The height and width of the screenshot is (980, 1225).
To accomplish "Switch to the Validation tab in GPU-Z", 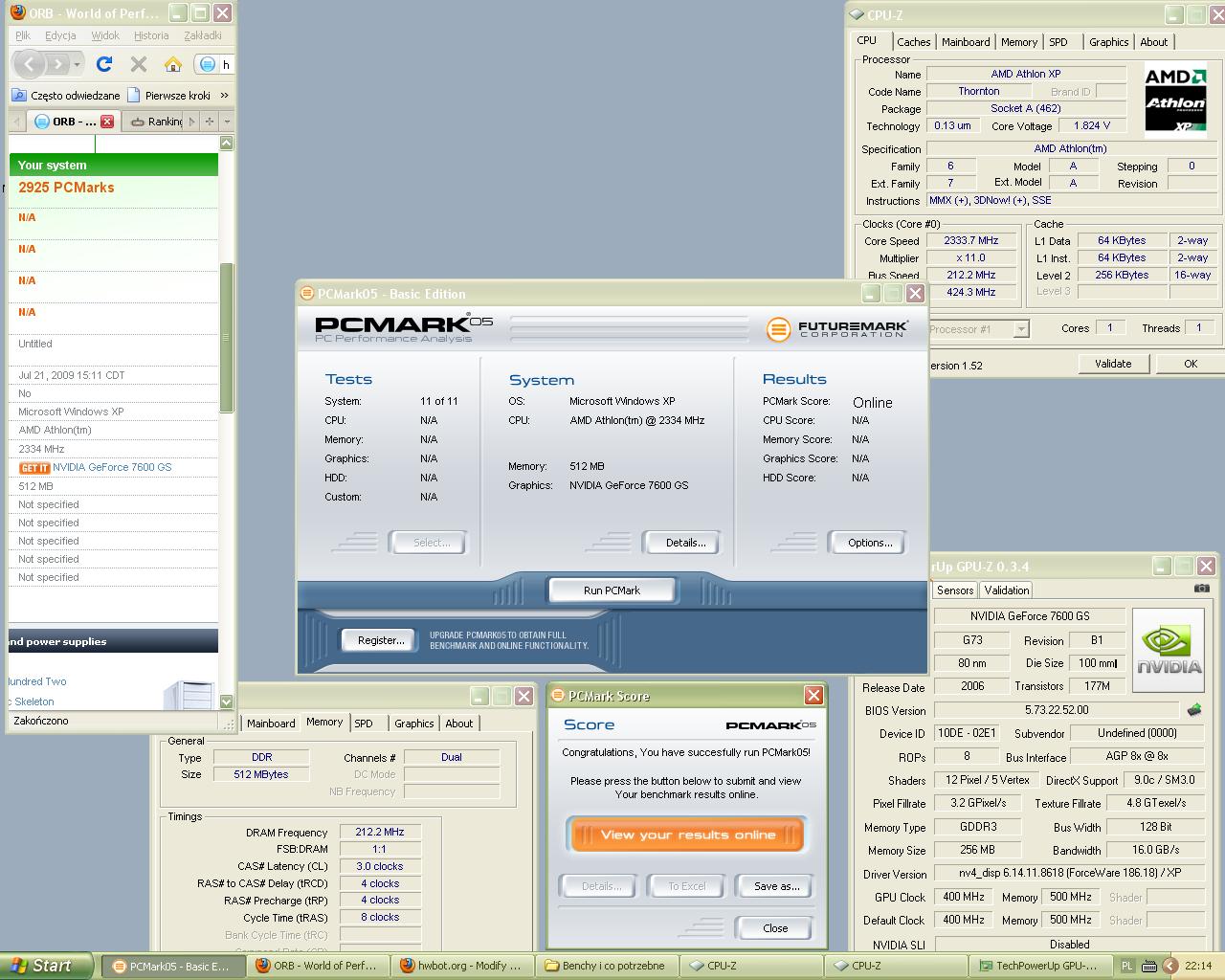I will (x=1007, y=590).
